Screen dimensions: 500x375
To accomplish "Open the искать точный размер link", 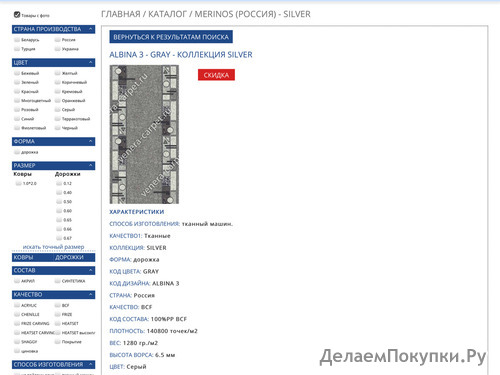I will tap(53, 247).
